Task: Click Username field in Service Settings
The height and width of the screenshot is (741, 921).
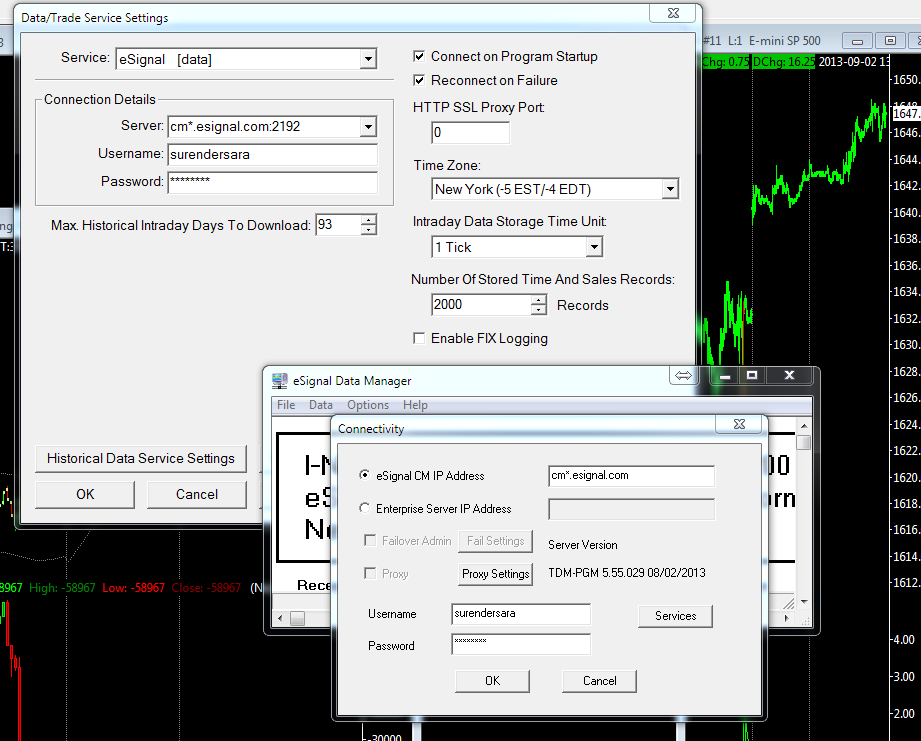Action: (x=273, y=154)
